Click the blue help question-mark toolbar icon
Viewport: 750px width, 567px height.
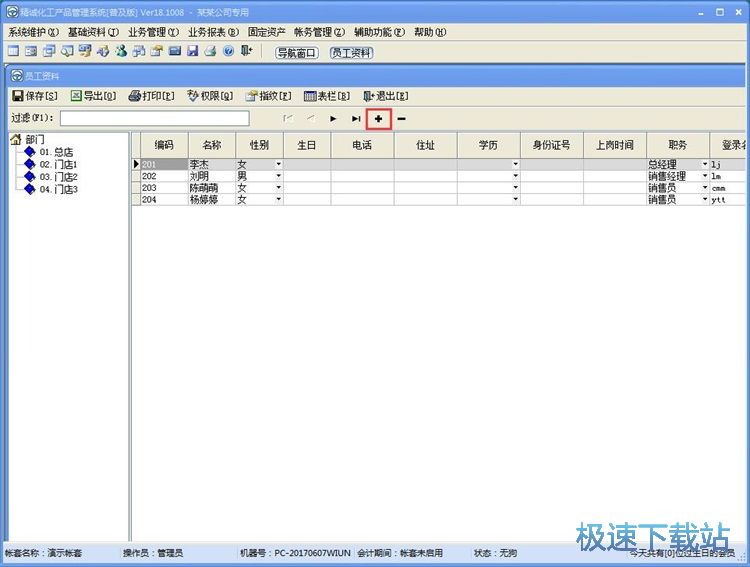pyautogui.click(x=229, y=51)
